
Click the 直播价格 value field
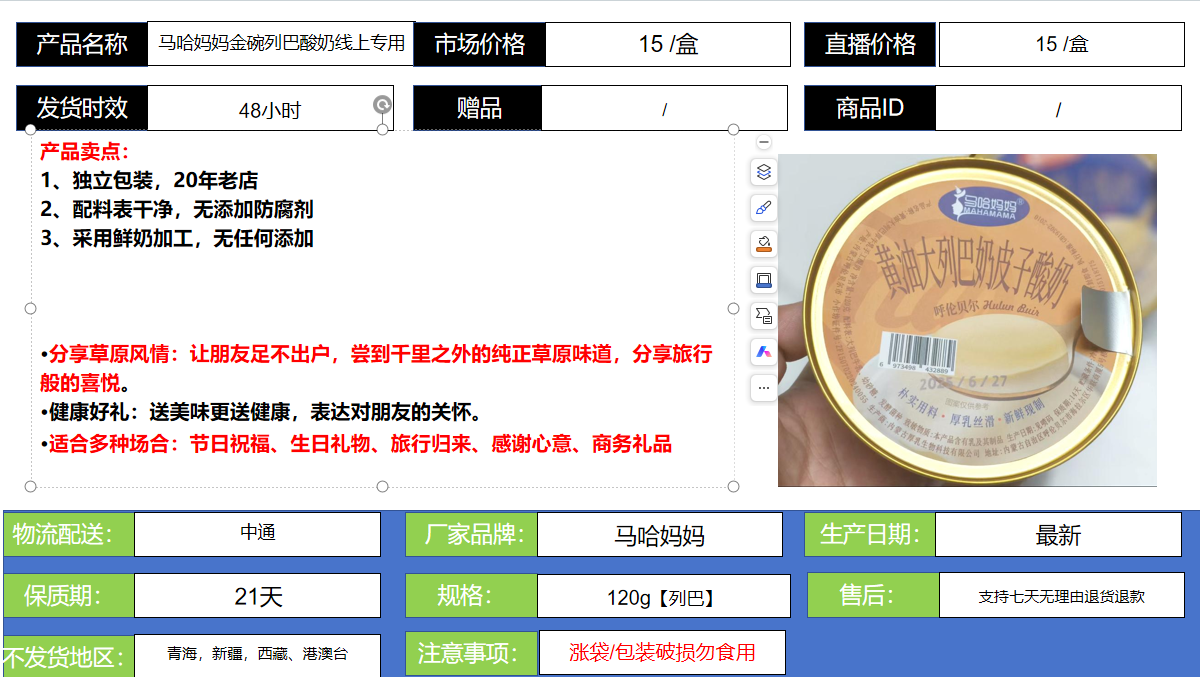pos(1061,44)
